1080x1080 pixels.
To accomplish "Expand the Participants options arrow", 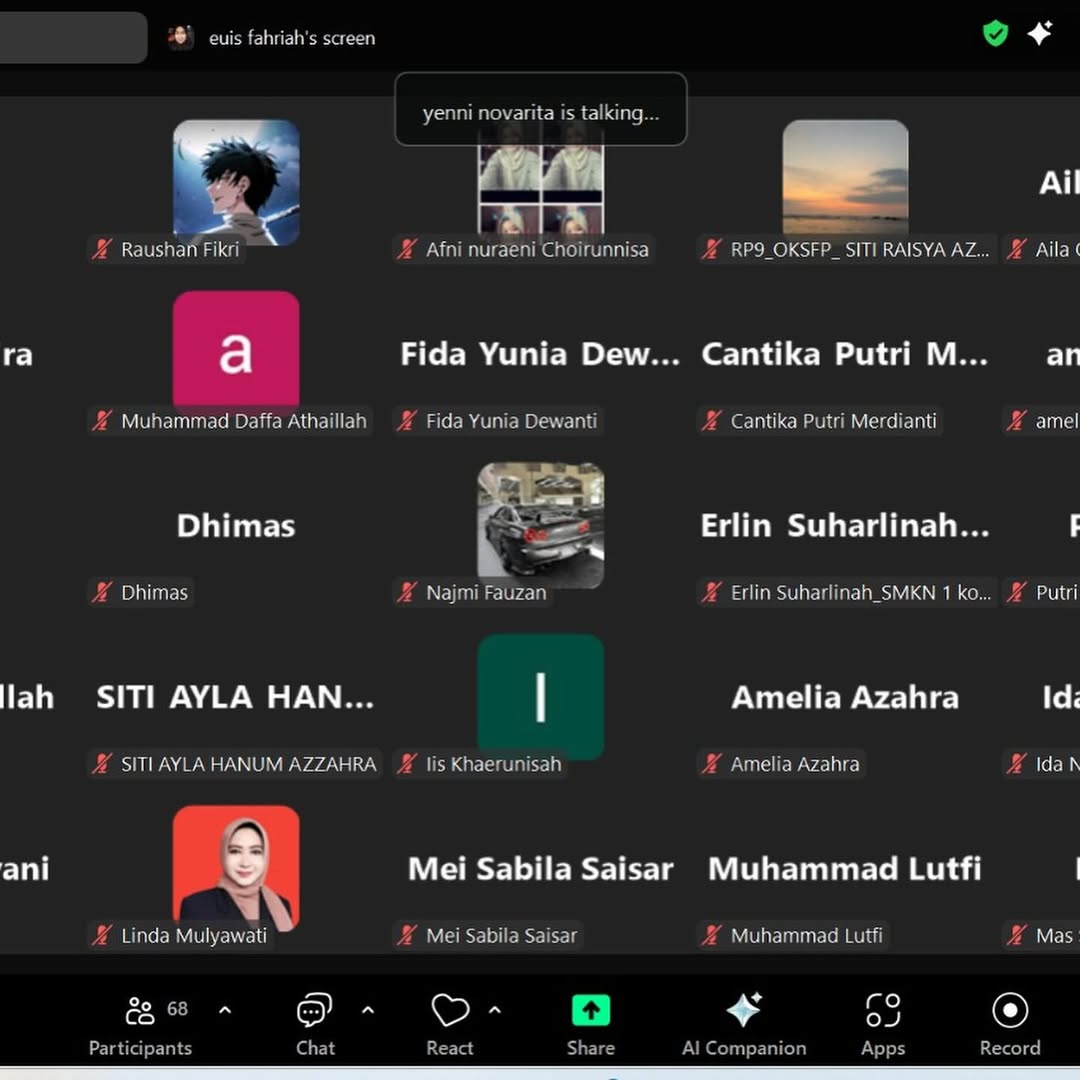I will tap(225, 1010).
